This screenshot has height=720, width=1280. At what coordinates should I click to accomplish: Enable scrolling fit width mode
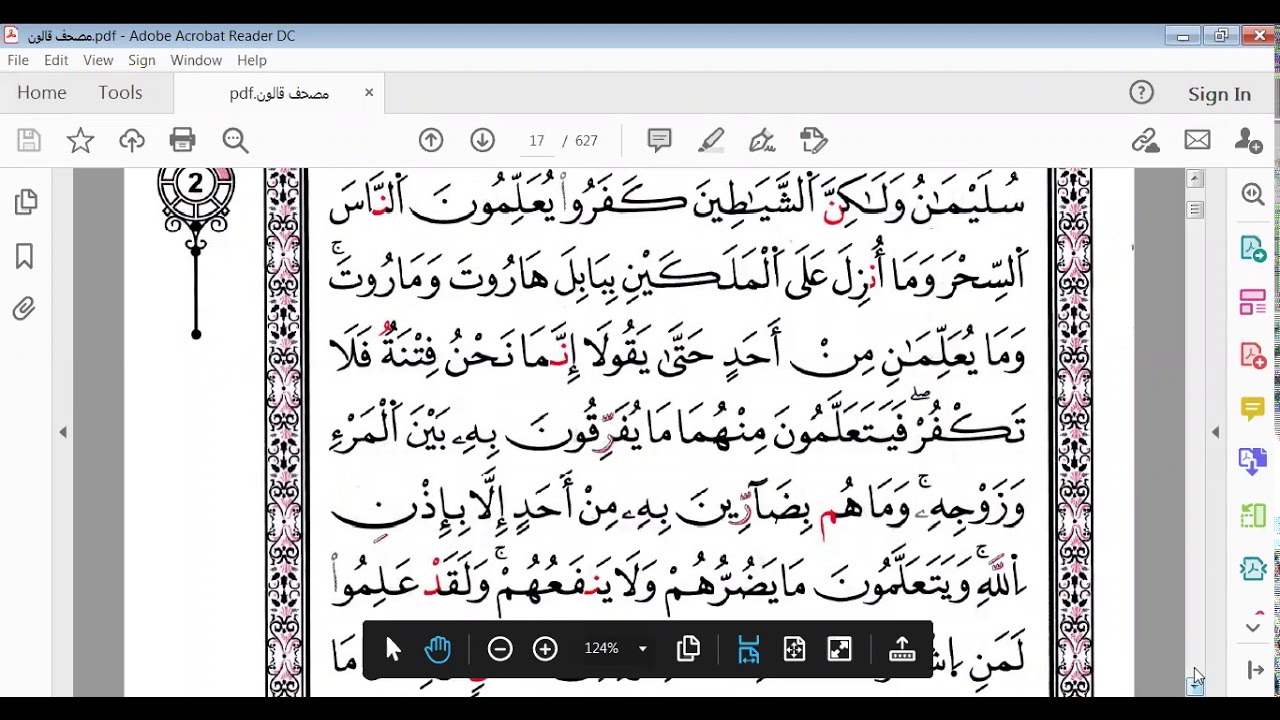749,650
